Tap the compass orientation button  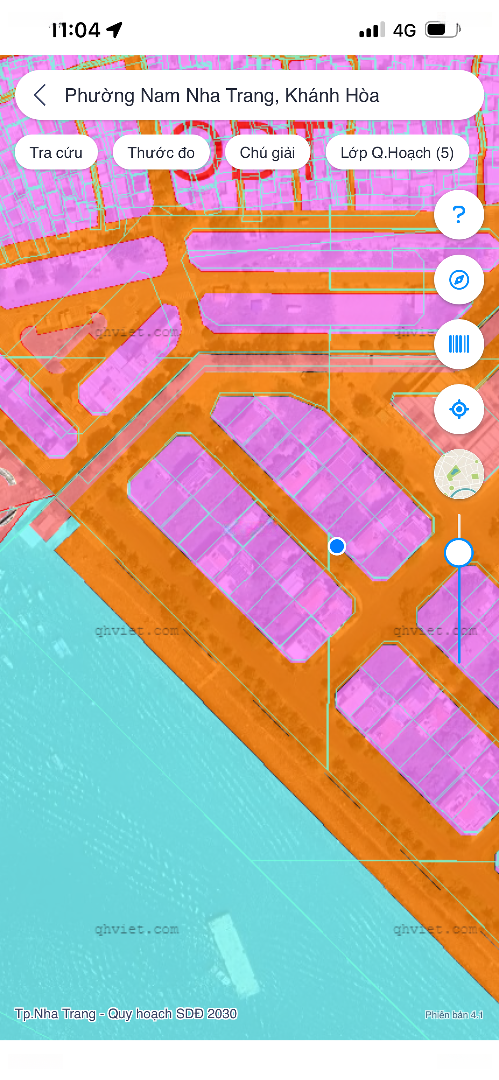[459, 280]
